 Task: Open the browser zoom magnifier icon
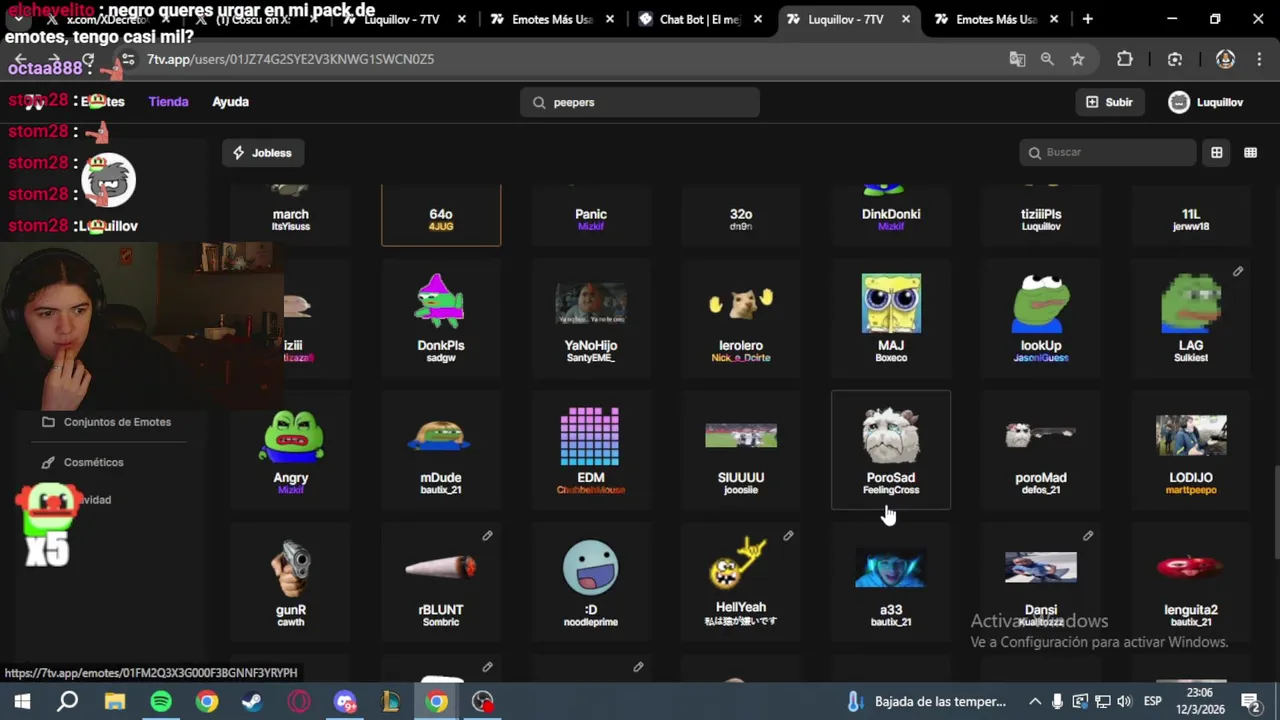click(1047, 59)
